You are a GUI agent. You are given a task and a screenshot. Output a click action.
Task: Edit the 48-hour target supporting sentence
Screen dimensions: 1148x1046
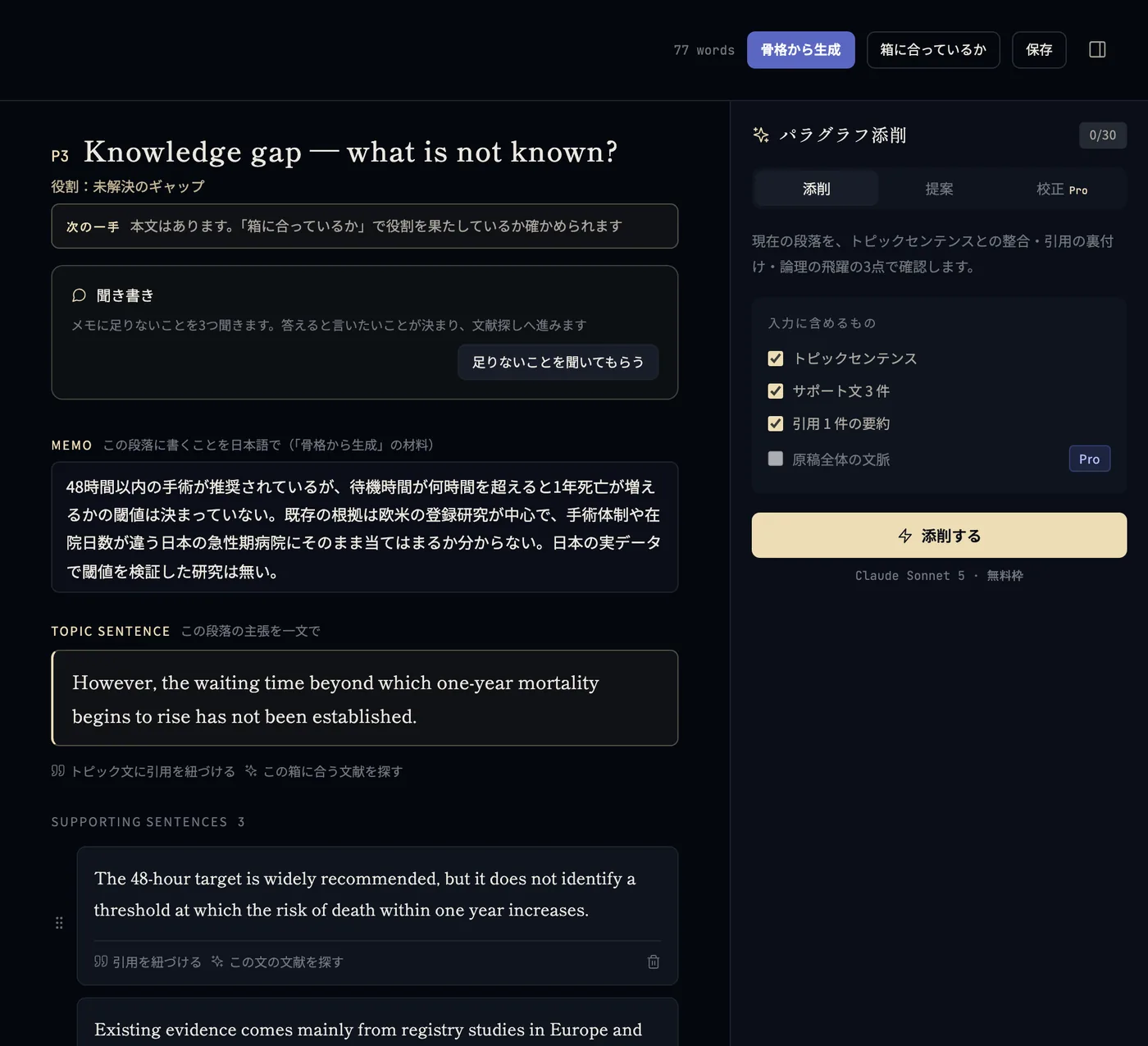[x=377, y=894]
